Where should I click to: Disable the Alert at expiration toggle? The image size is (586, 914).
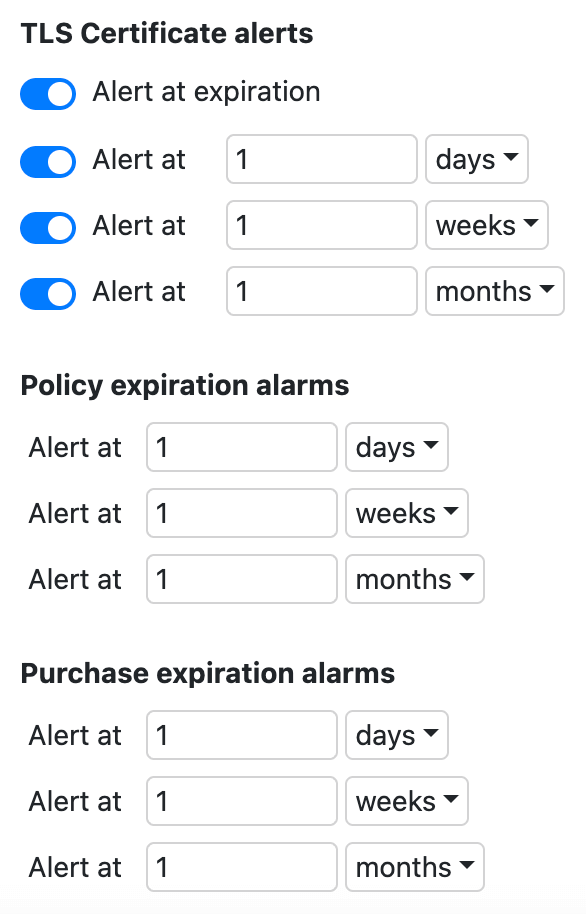(x=47, y=94)
